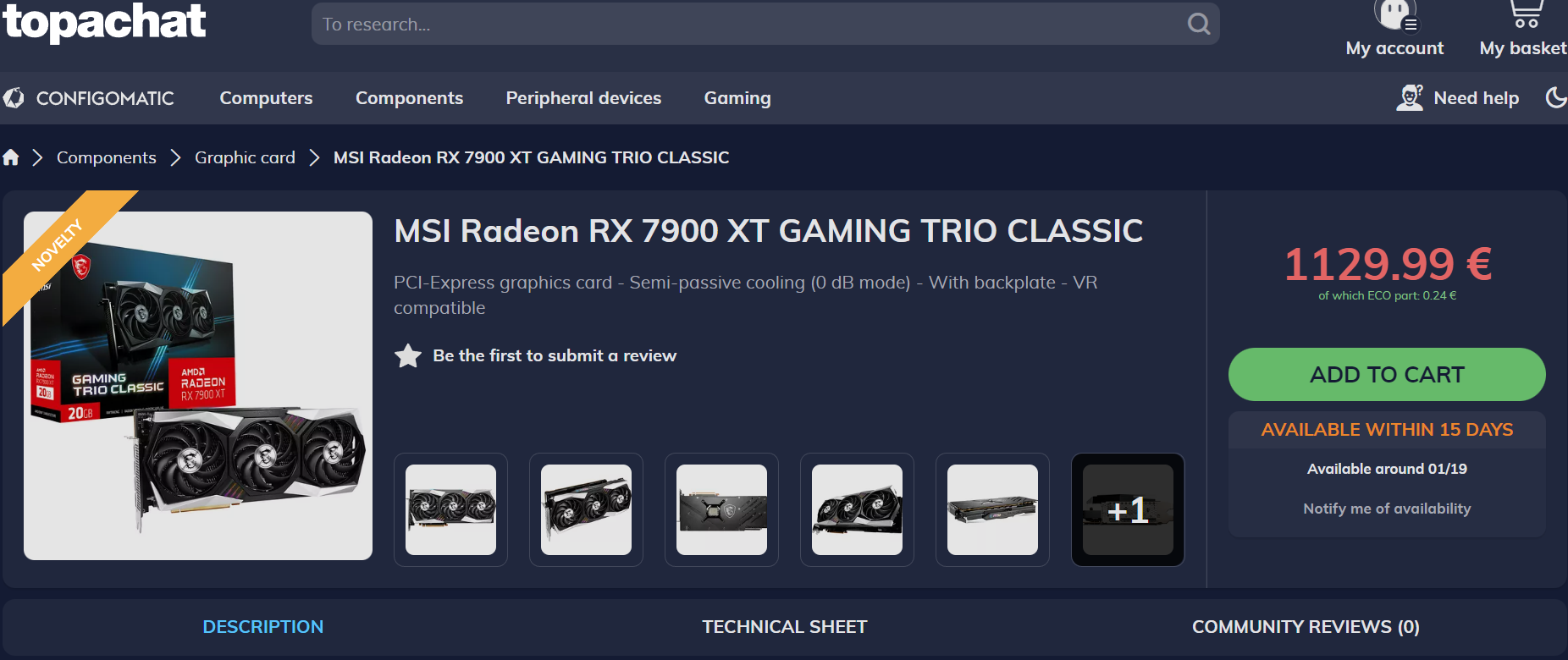Image resolution: width=1568 pixels, height=660 pixels.
Task: Open the Components menu
Action: coord(409,98)
